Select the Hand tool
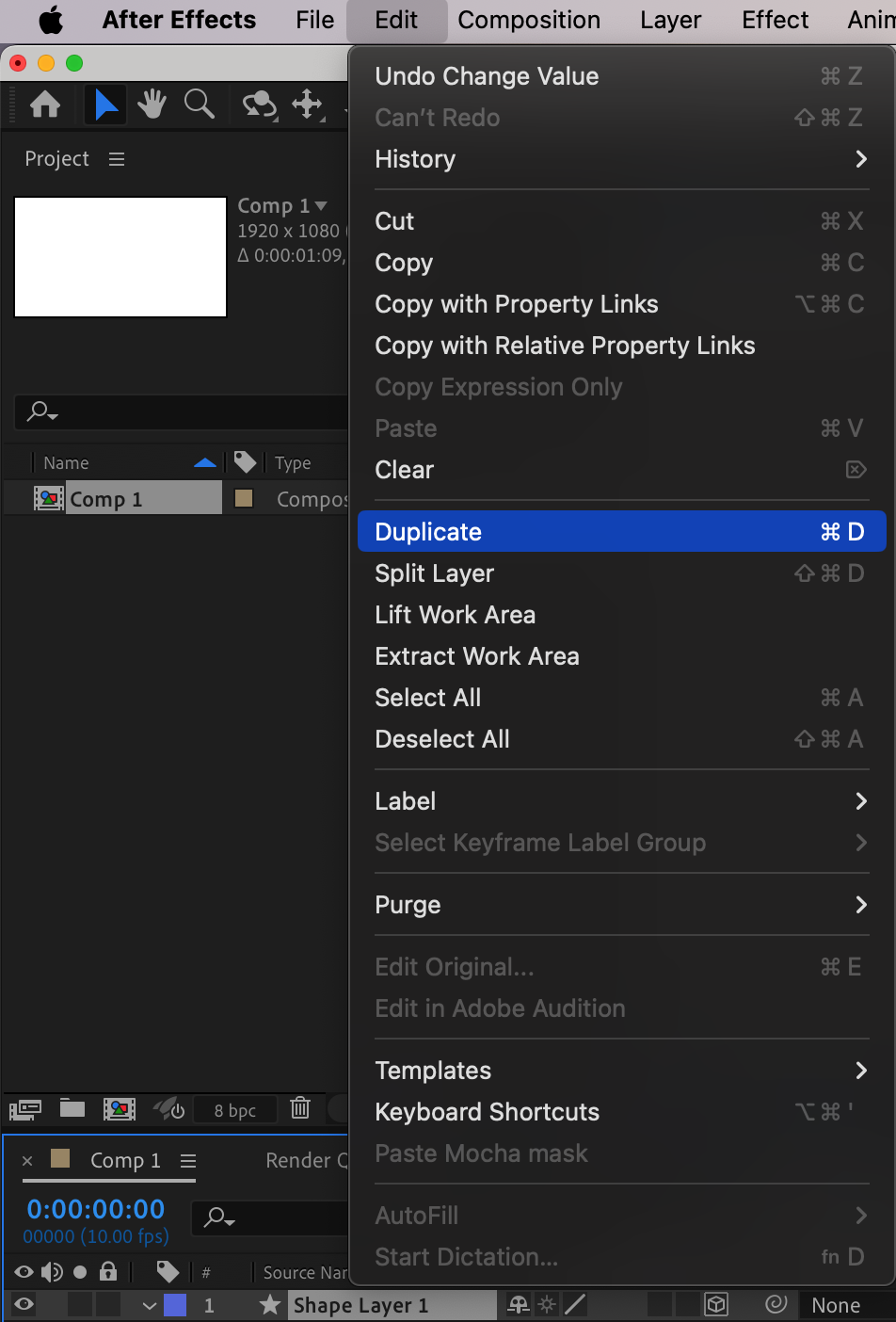The image size is (896, 1322). pyautogui.click(x=152, y=104)
